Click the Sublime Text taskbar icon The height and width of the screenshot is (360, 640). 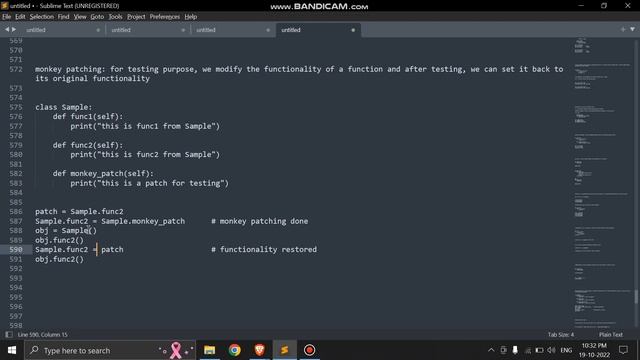click(284, 350)
